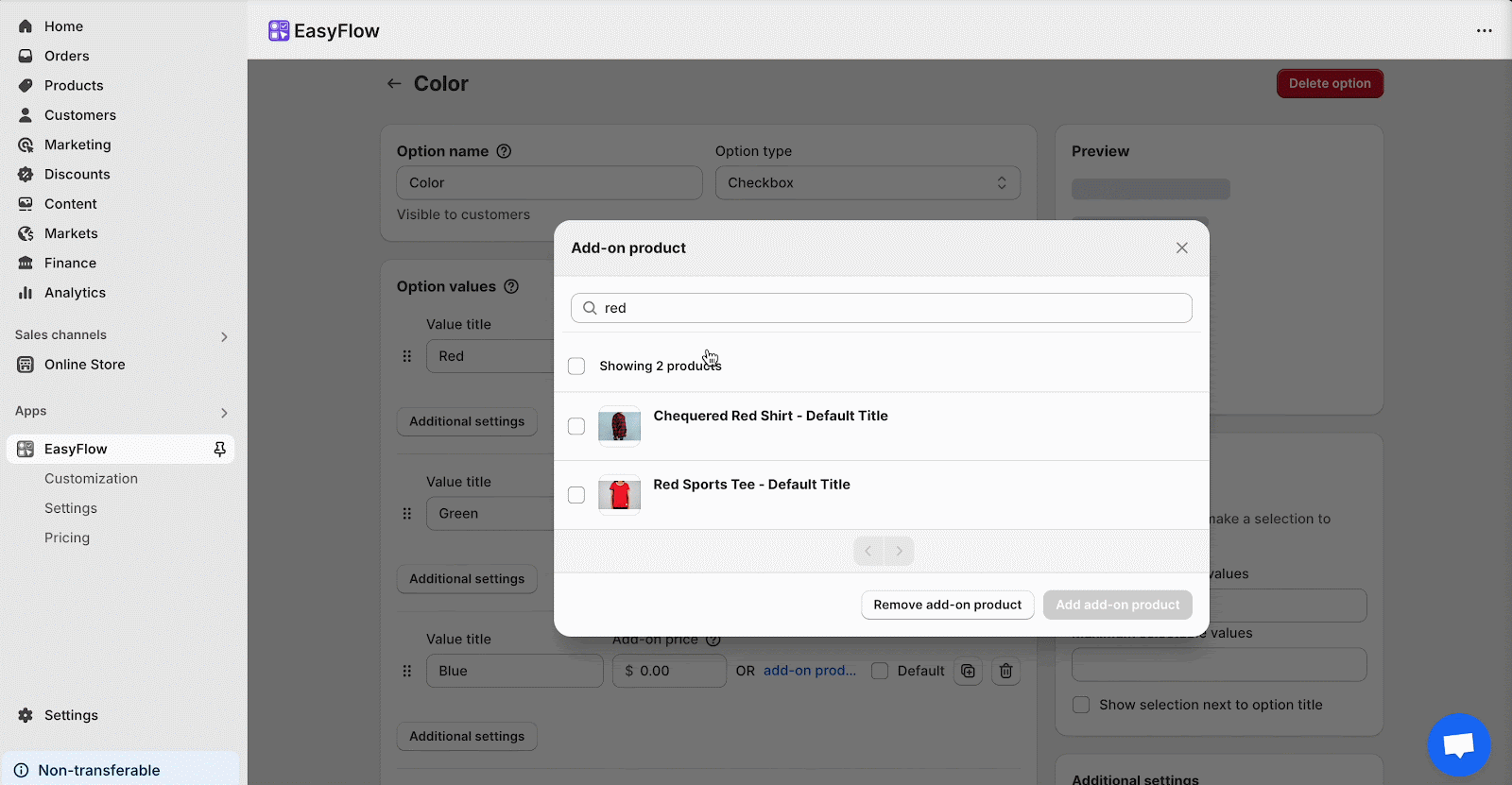
Task: Click the EasyFlow app icon in sidebar
Action: click(x=26, y=449)
